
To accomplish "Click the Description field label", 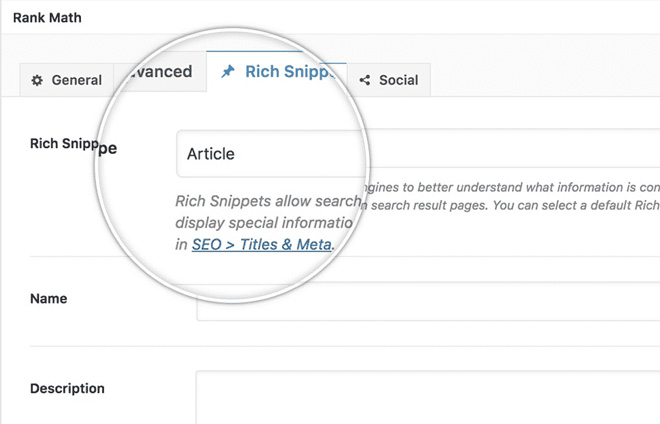I will click(67, 388).
